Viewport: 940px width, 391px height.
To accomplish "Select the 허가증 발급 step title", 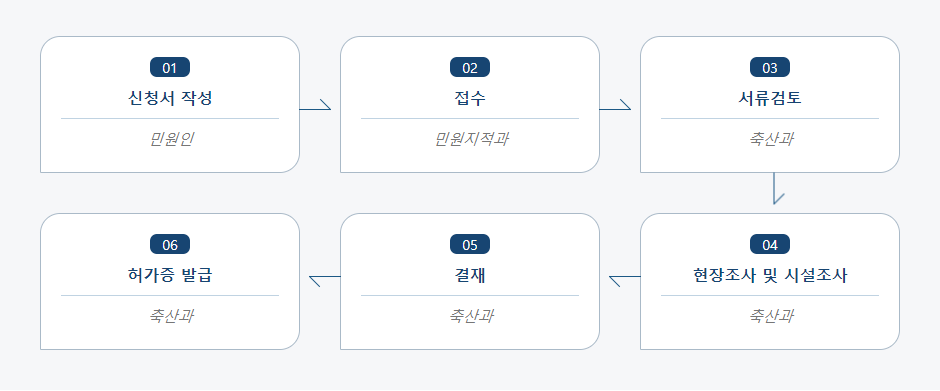I will tap(170, 275).
